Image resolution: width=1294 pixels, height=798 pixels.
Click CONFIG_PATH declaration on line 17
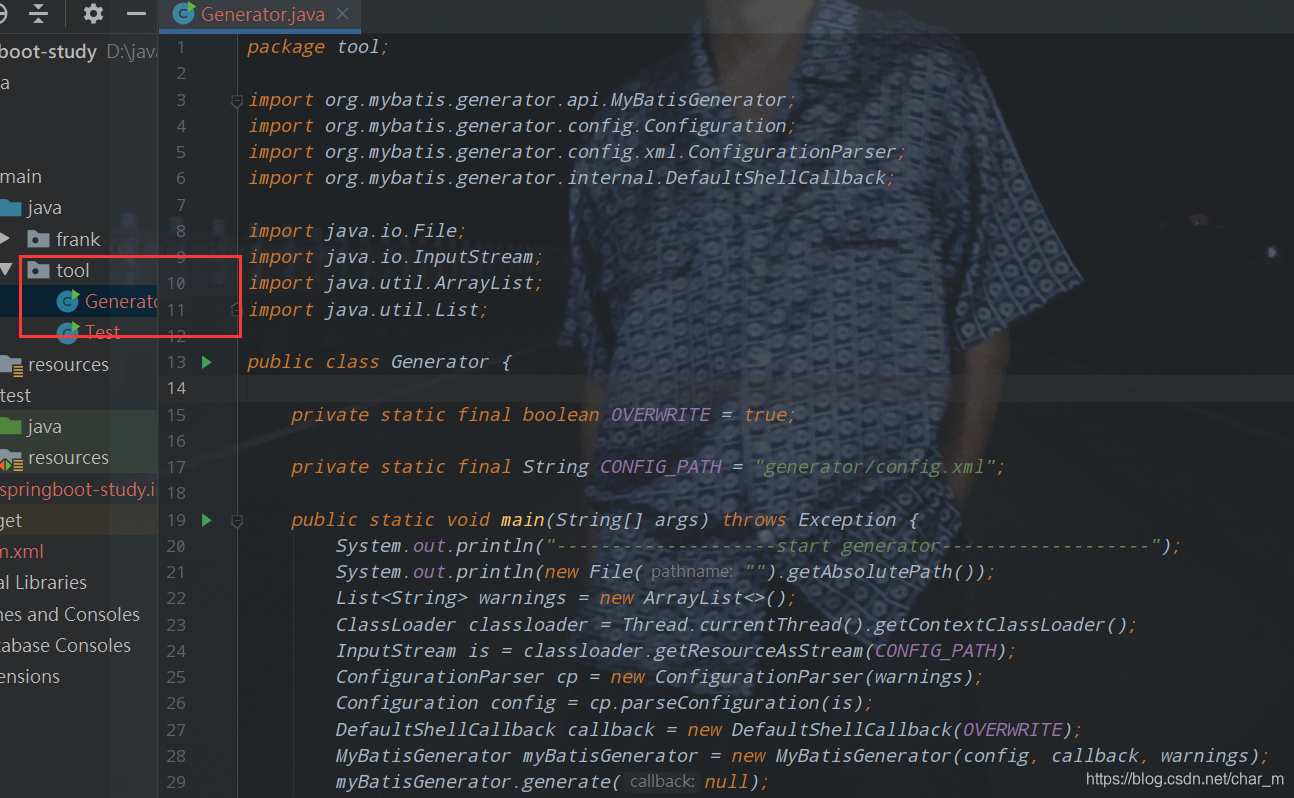660,467
